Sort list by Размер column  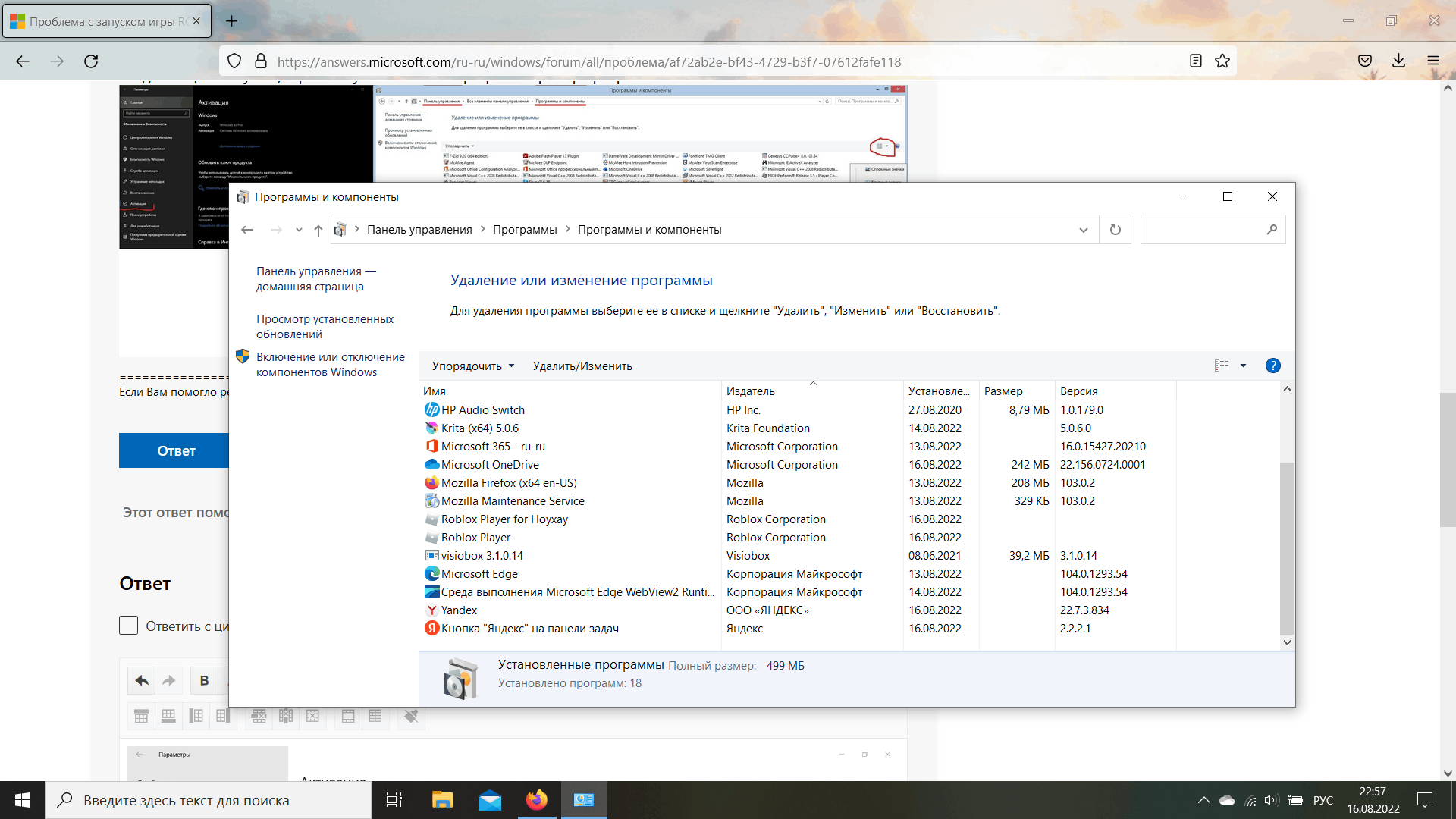1017,391
